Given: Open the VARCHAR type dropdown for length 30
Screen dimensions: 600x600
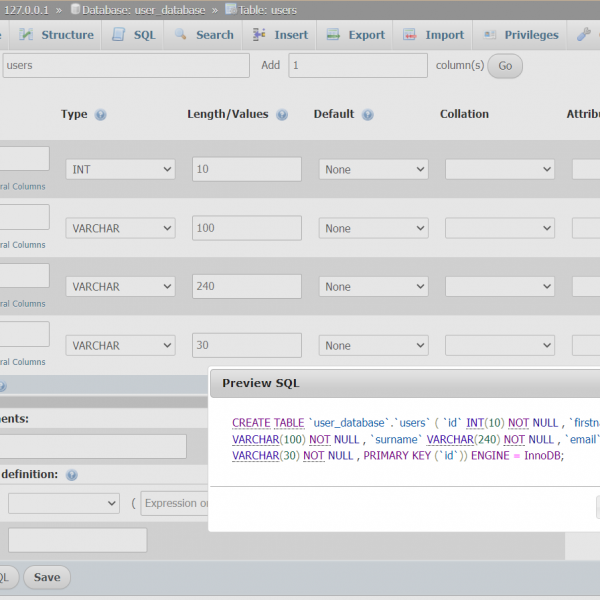Looking at the screenshot, I should click(120, 346).
